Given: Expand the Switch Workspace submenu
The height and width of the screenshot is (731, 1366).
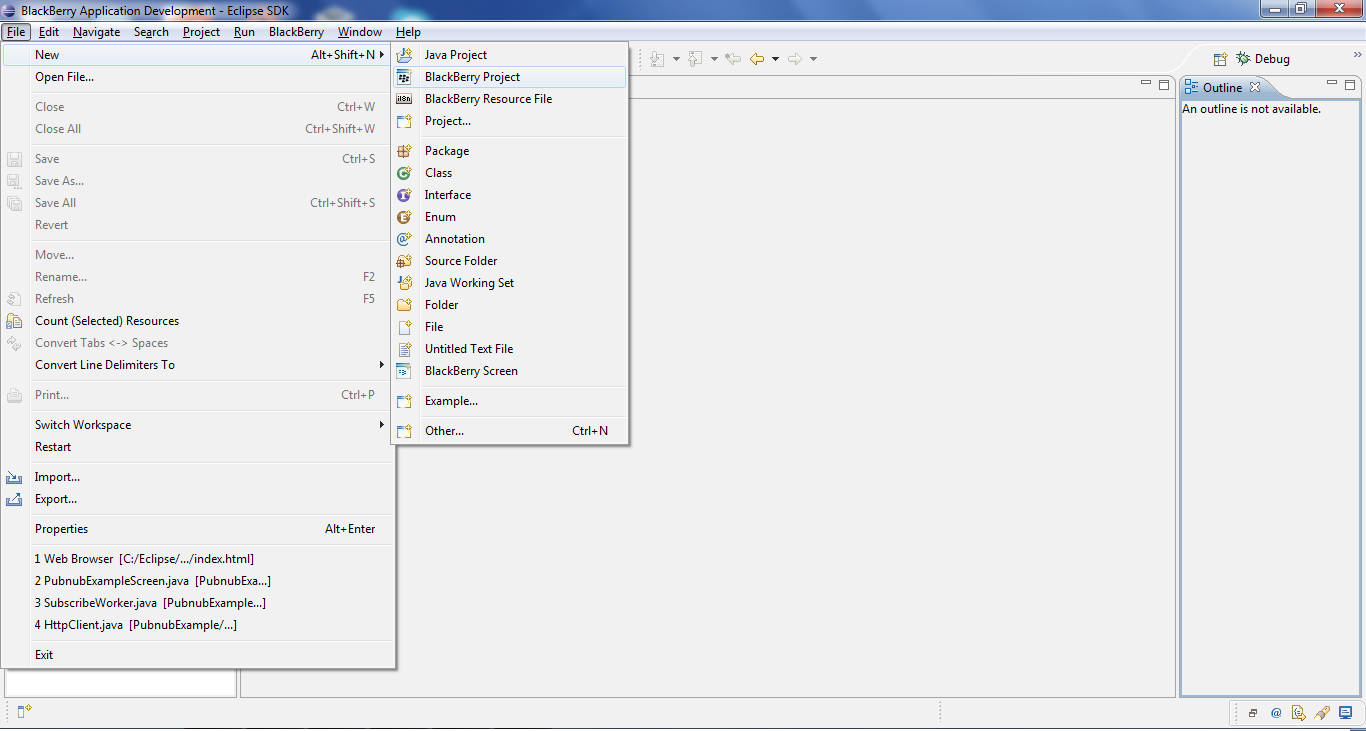Looking at the screenshot, I should [82, 424].
